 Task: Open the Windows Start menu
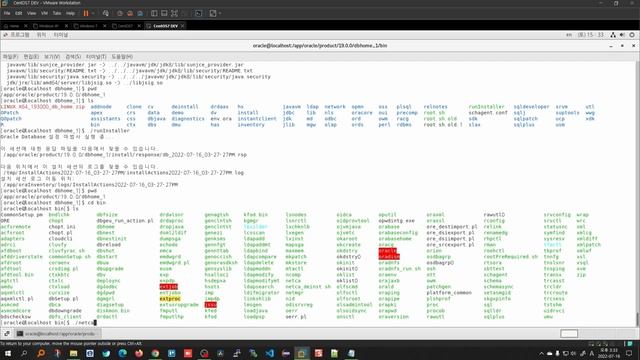(x=8, y=353)
